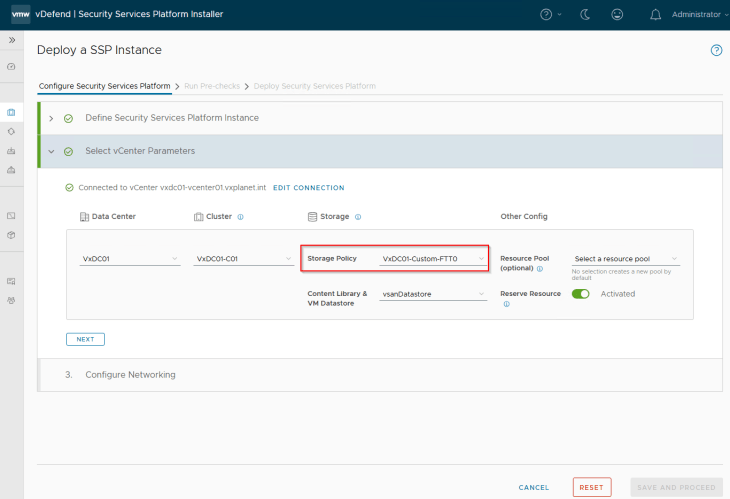Expand Define Security Services Platform Instance section
Viewport: 730px width, 499px height.
(51, 118)
